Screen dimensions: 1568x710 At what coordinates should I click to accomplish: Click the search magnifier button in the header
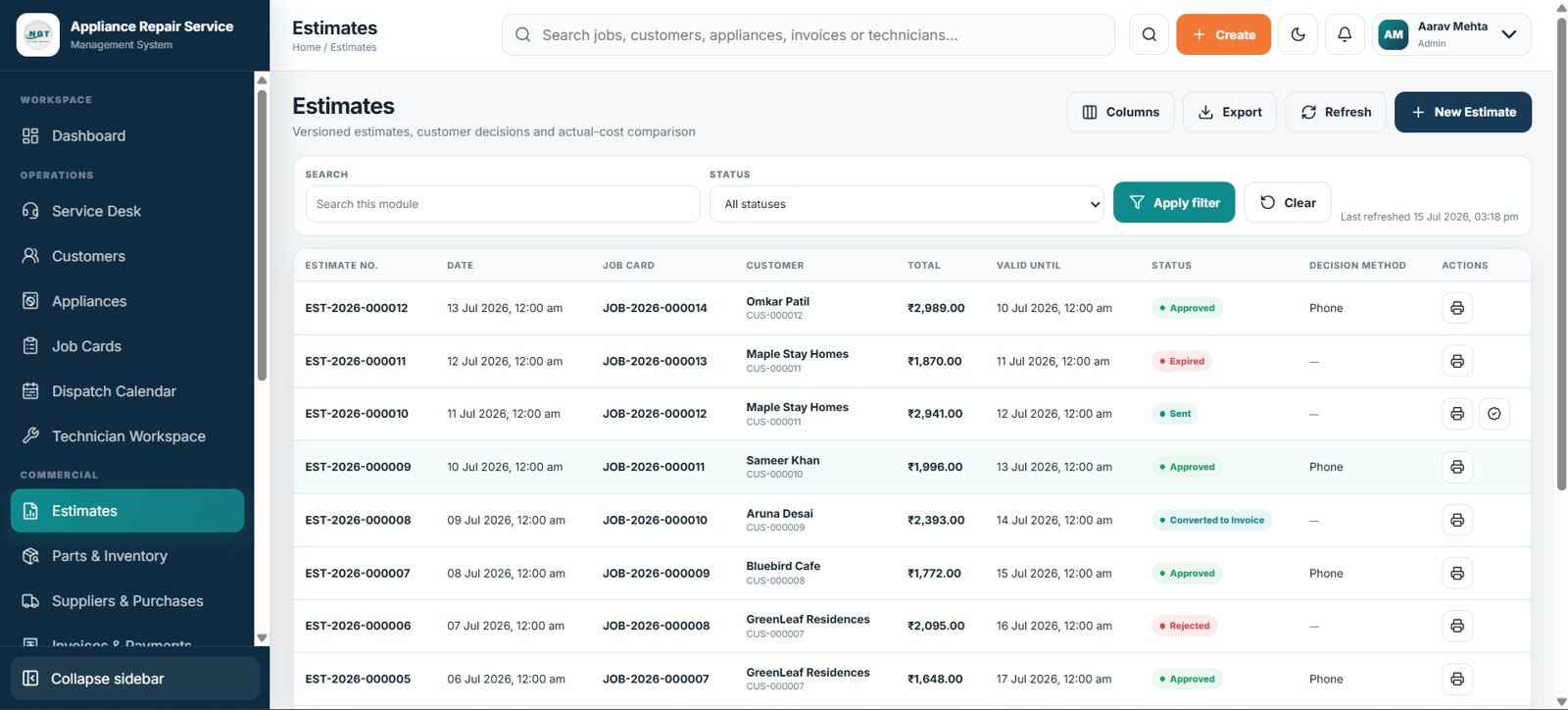click(x=1149, y=34)
